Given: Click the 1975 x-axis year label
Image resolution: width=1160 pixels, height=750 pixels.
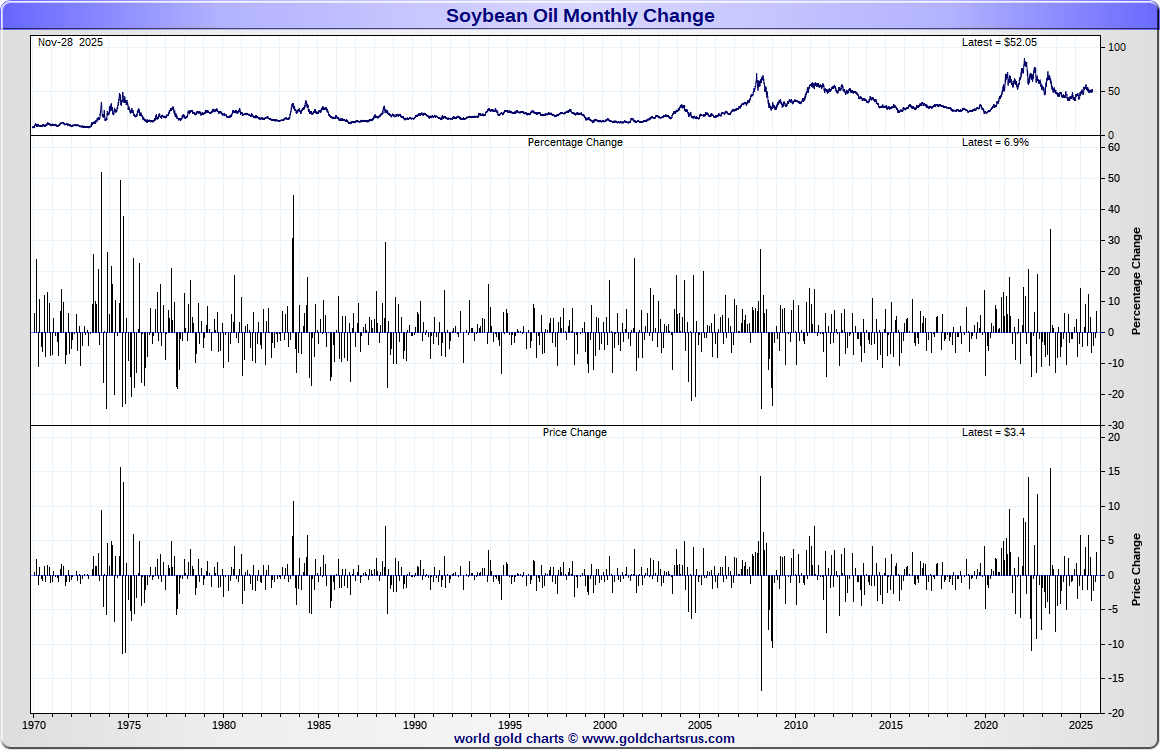Looking at the screenshot, I should coord(129,725).
